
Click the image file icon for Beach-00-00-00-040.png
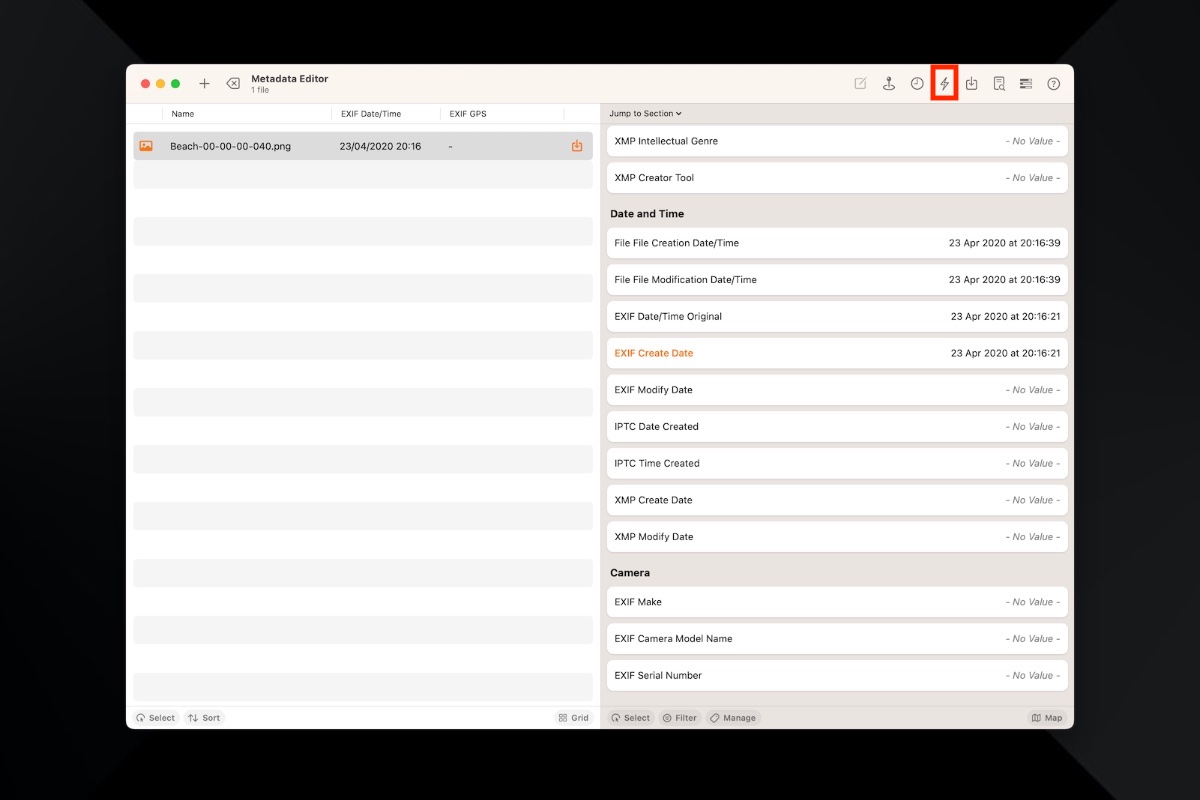[x=146, y=146]
